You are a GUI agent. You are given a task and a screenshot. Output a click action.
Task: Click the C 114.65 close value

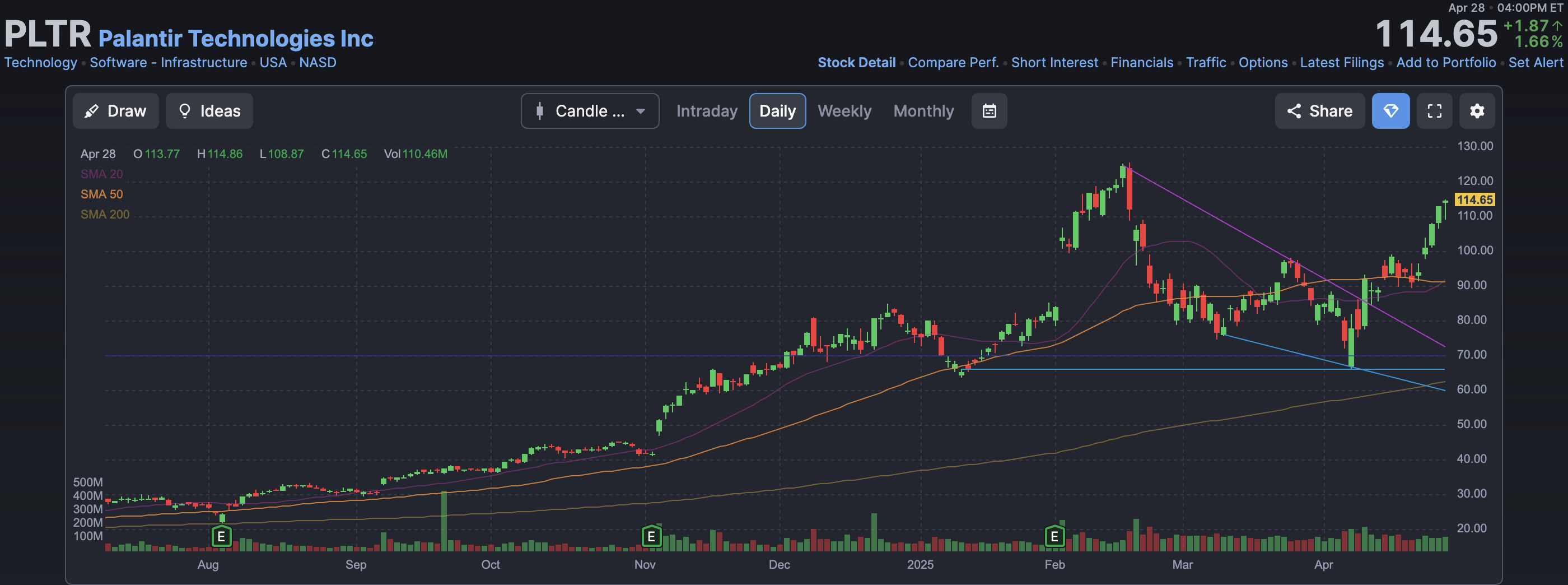pos(344,154)
